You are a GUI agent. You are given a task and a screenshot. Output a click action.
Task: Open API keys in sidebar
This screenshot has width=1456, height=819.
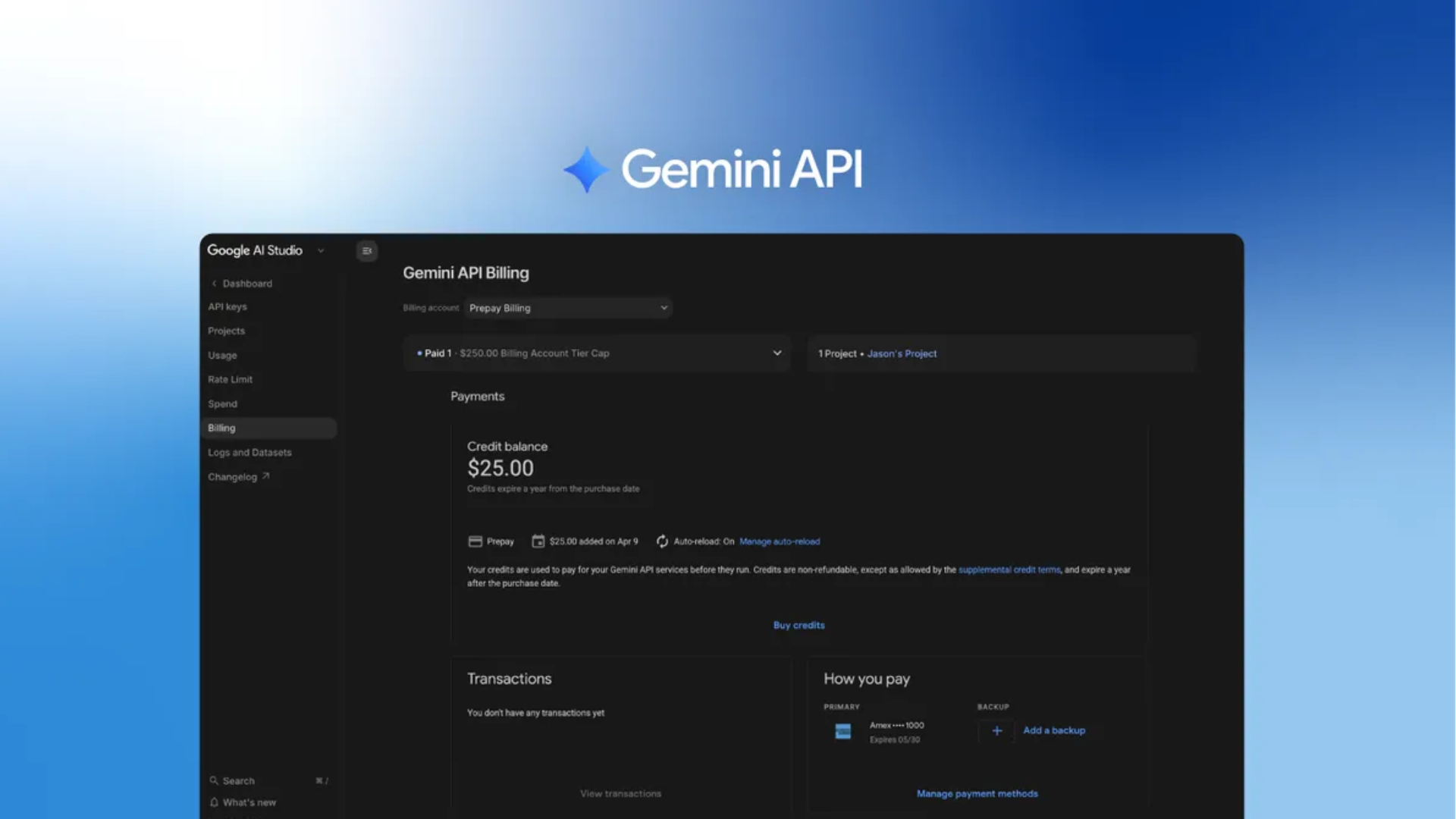[x=227, y=307]
